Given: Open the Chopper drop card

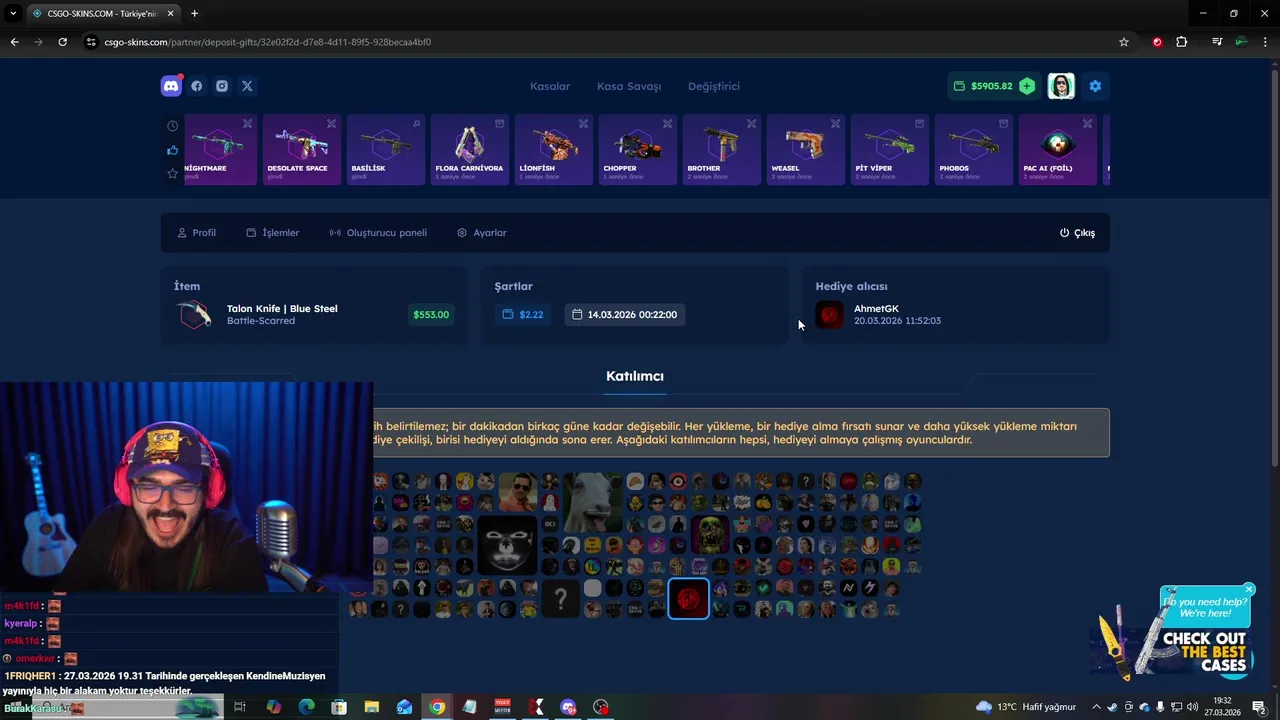Looking at the screenshot, I should tap(638, 150).
